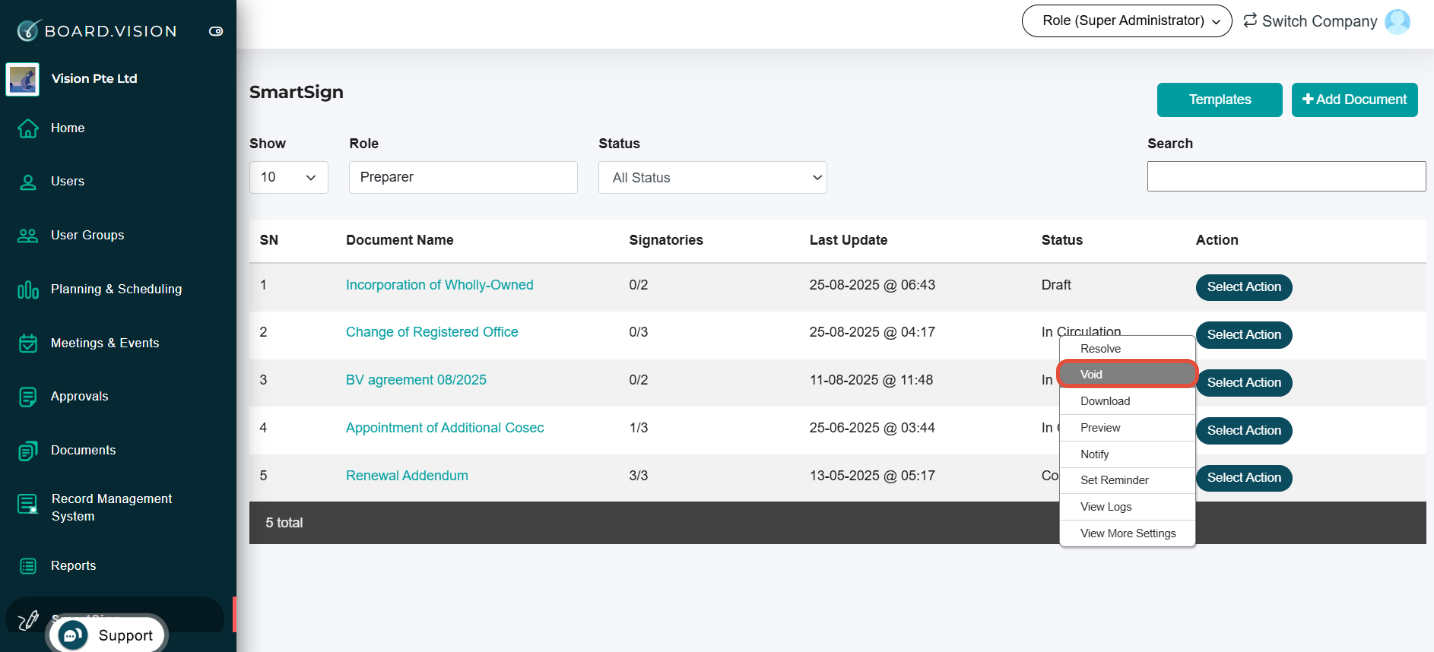Click the Planning & Scheduling chart icon
The height and width of the screenshot is (652, 1434).
(28, 290)
